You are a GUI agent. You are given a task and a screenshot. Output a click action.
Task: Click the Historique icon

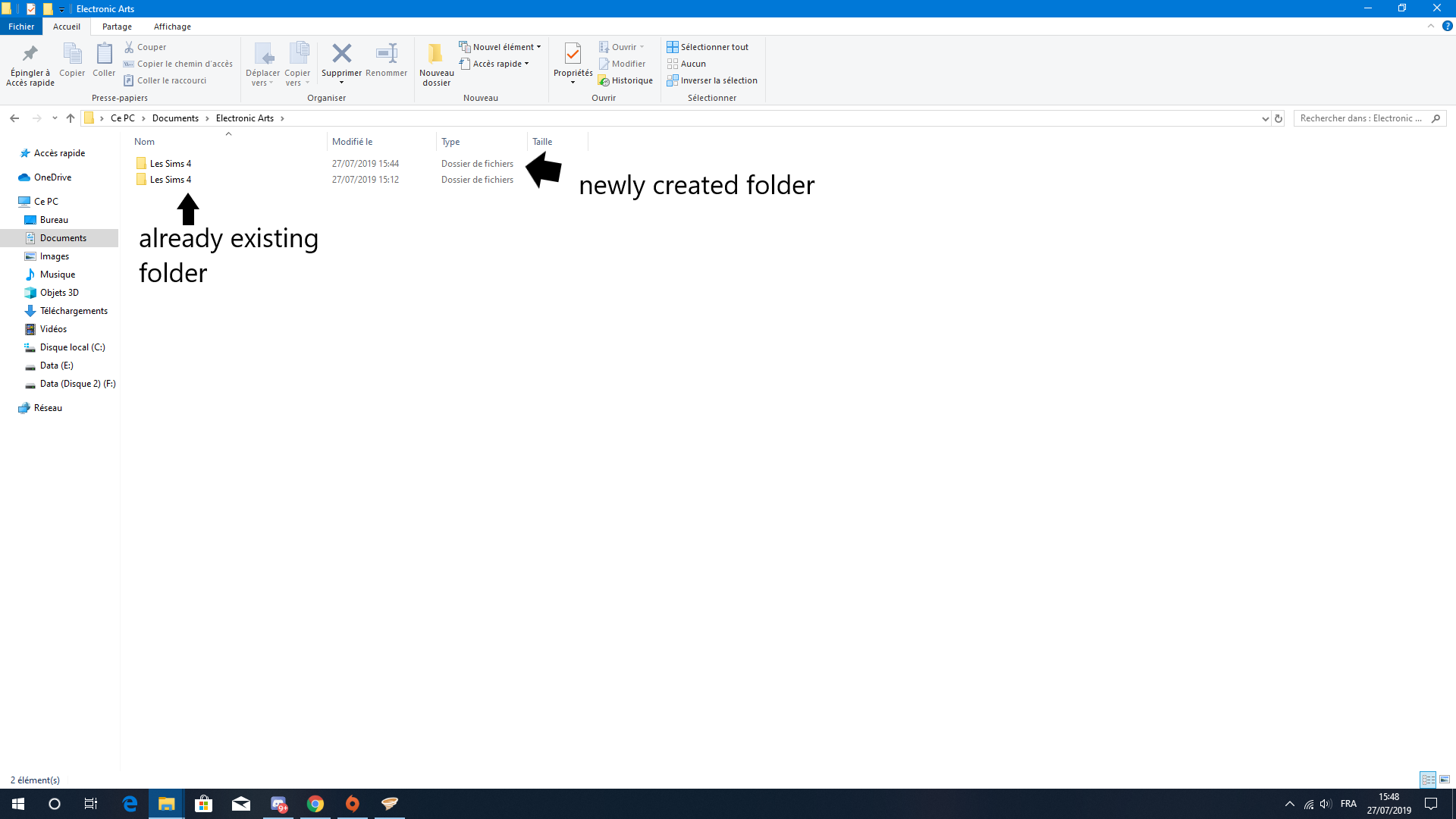coord(626,80)
